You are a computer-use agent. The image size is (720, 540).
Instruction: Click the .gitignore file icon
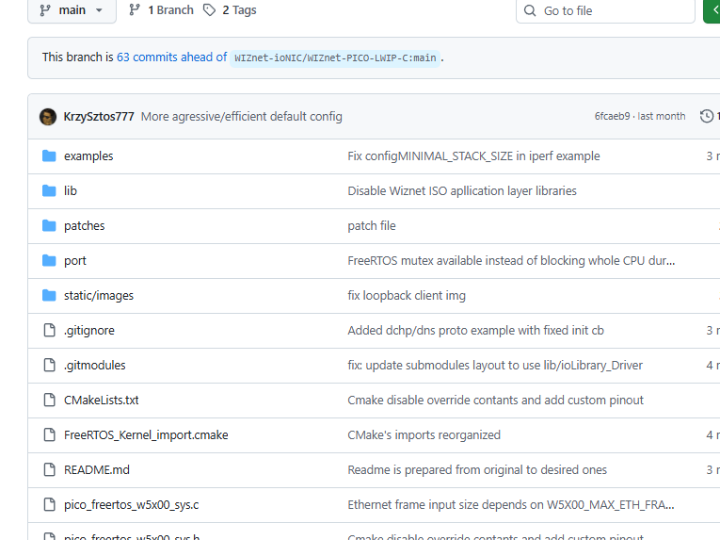tap(49, 331)
